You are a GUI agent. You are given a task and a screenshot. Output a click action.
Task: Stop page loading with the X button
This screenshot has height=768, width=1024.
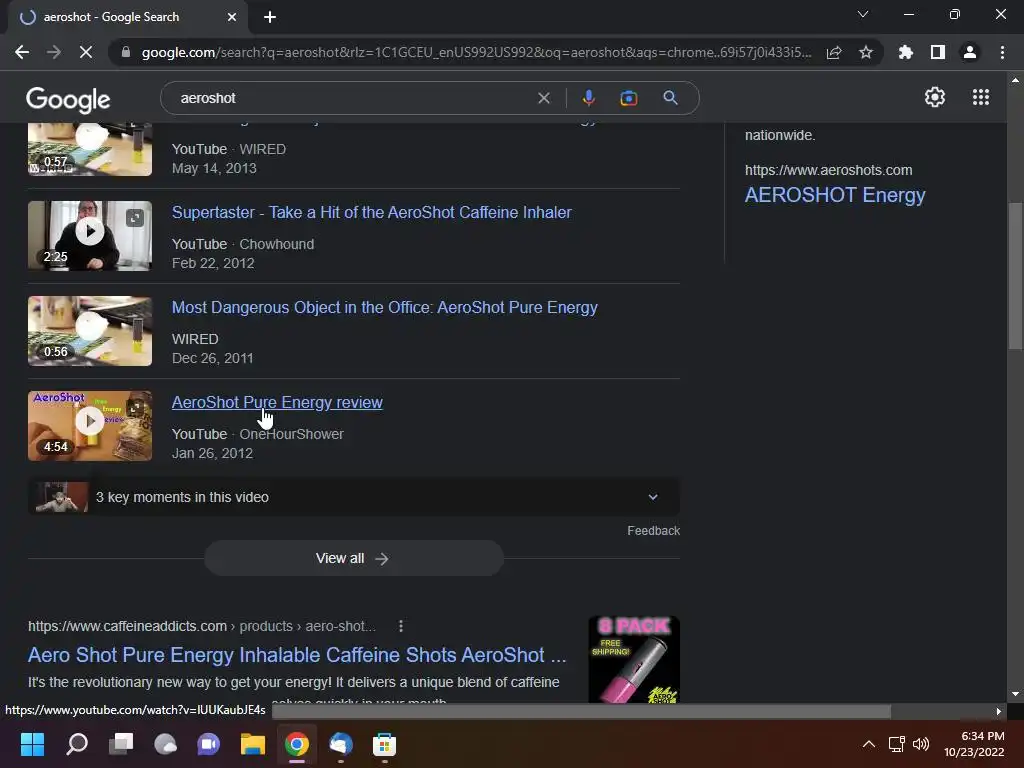(x=86, y=52)
